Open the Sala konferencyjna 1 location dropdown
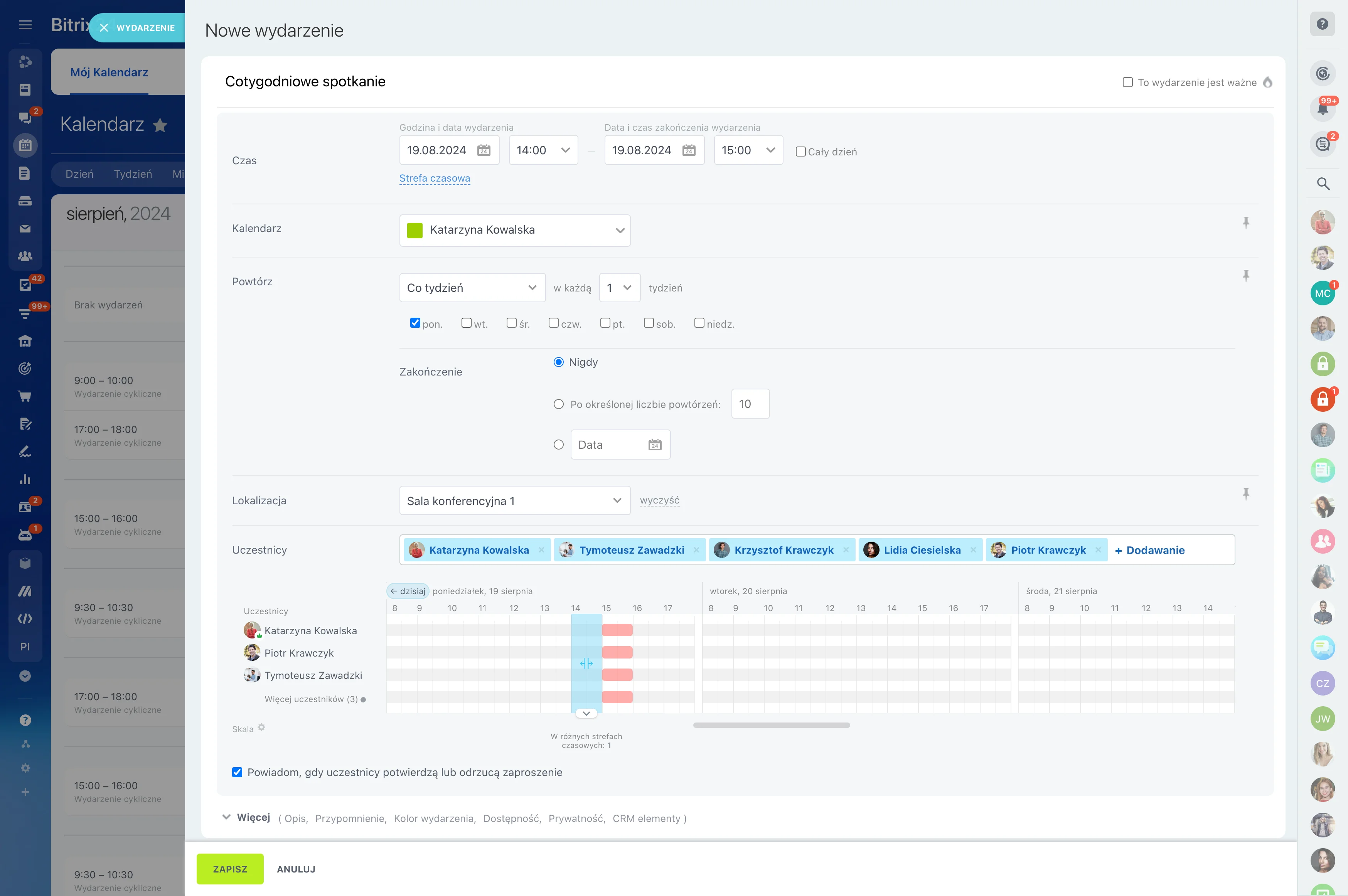This screenshot has width=1348, height=896. pyautogui.click(x=514, y=500)
